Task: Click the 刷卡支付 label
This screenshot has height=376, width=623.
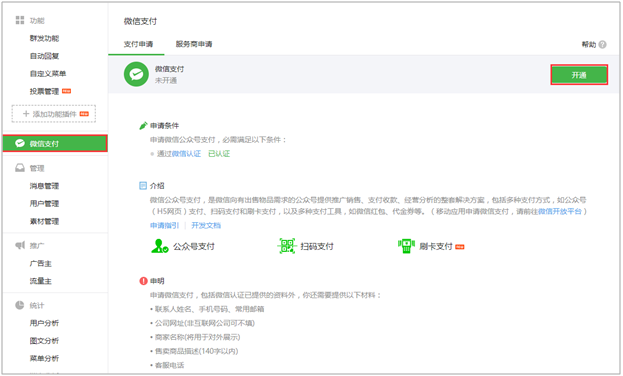Action: [x=436, y=246]
